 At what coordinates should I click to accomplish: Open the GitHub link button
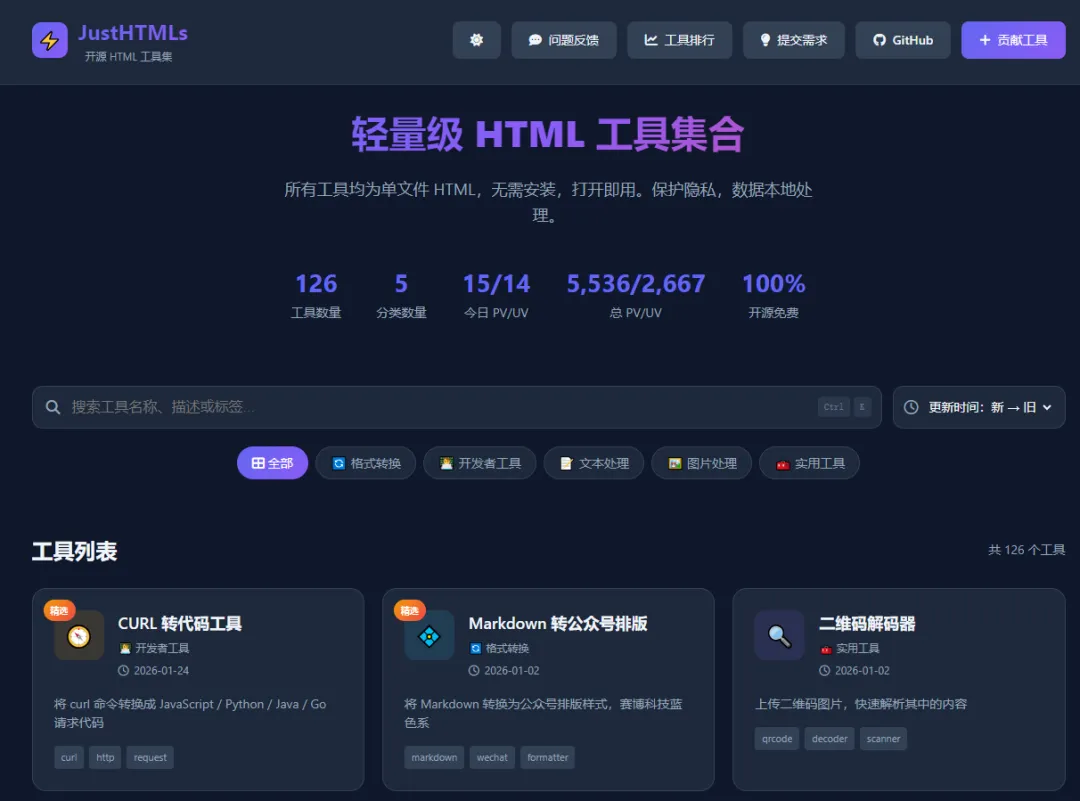pyautogui.click(x=902, y=40)
